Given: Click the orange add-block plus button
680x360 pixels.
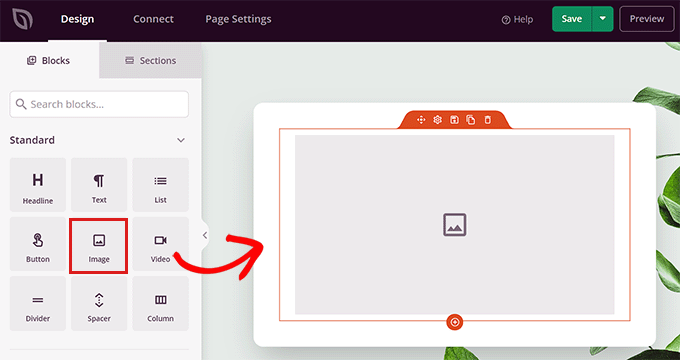Looking at the screenshot, I should (x=454, y=322).
